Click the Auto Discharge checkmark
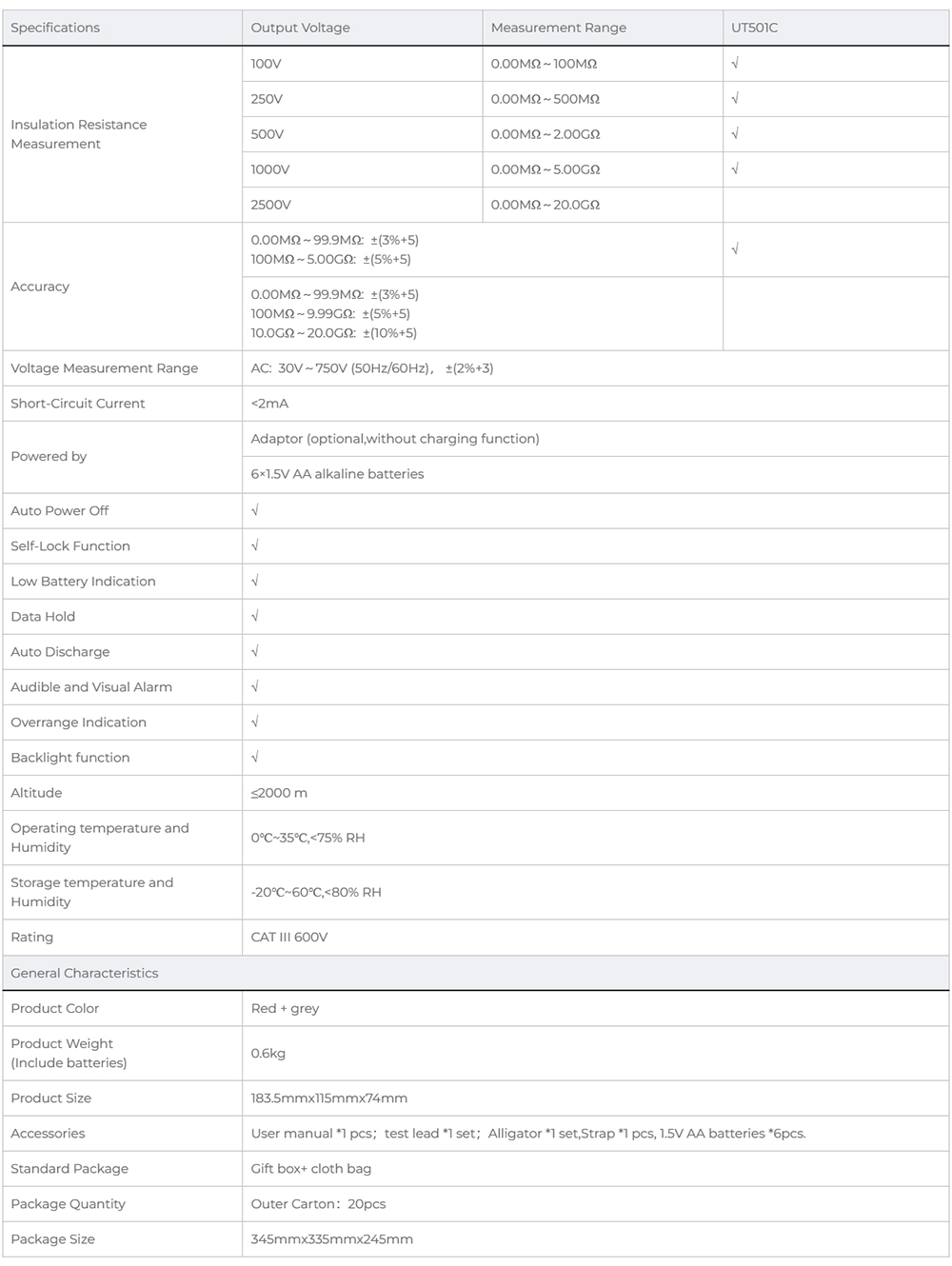This screenshot has width=952, height=1266. coord(255,652)
